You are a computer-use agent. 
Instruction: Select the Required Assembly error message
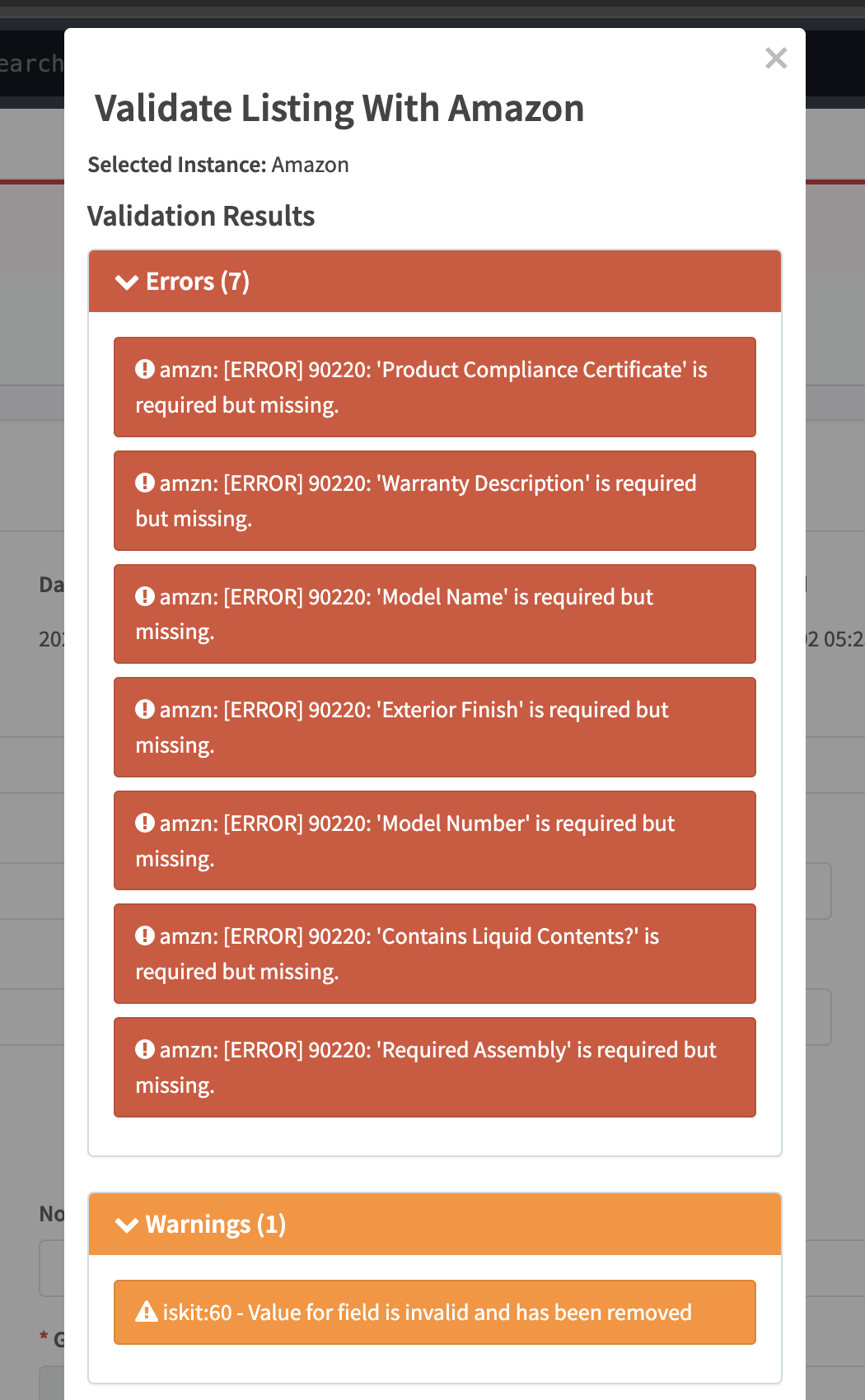pyautogui.click(x=435, y=1067)
